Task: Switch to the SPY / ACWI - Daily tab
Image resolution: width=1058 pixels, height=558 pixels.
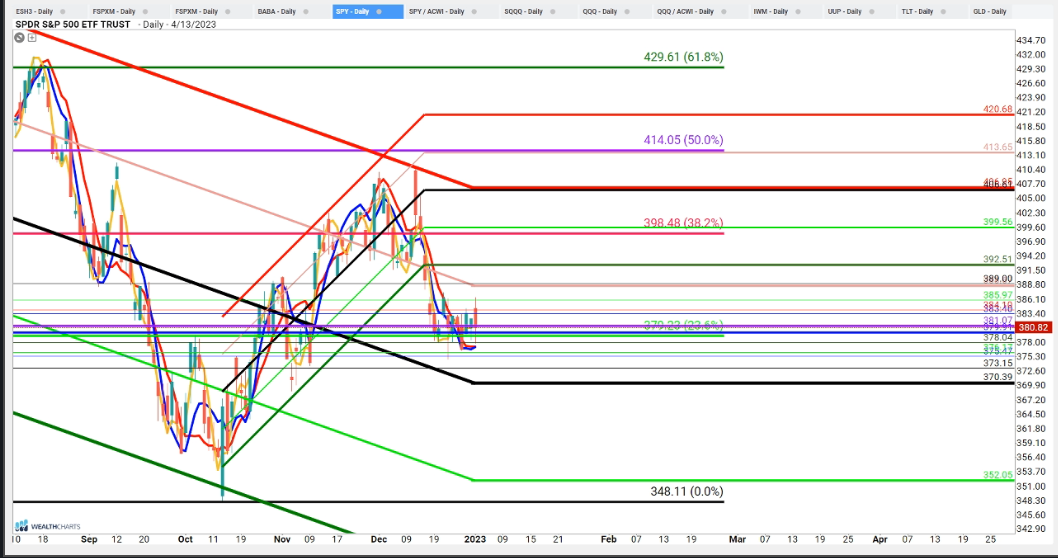Action: coord(445,11)
